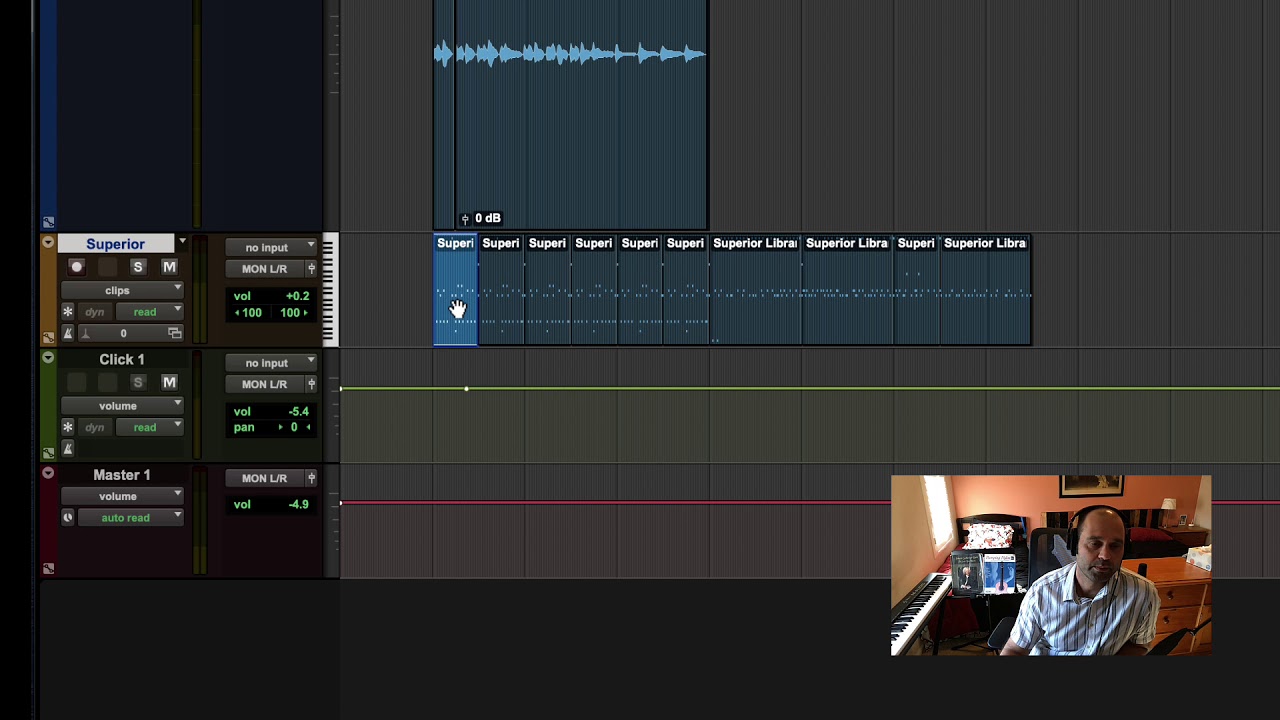
Task: Open the read automation dropdown on Click 1
Action: (x=148, y=428)
